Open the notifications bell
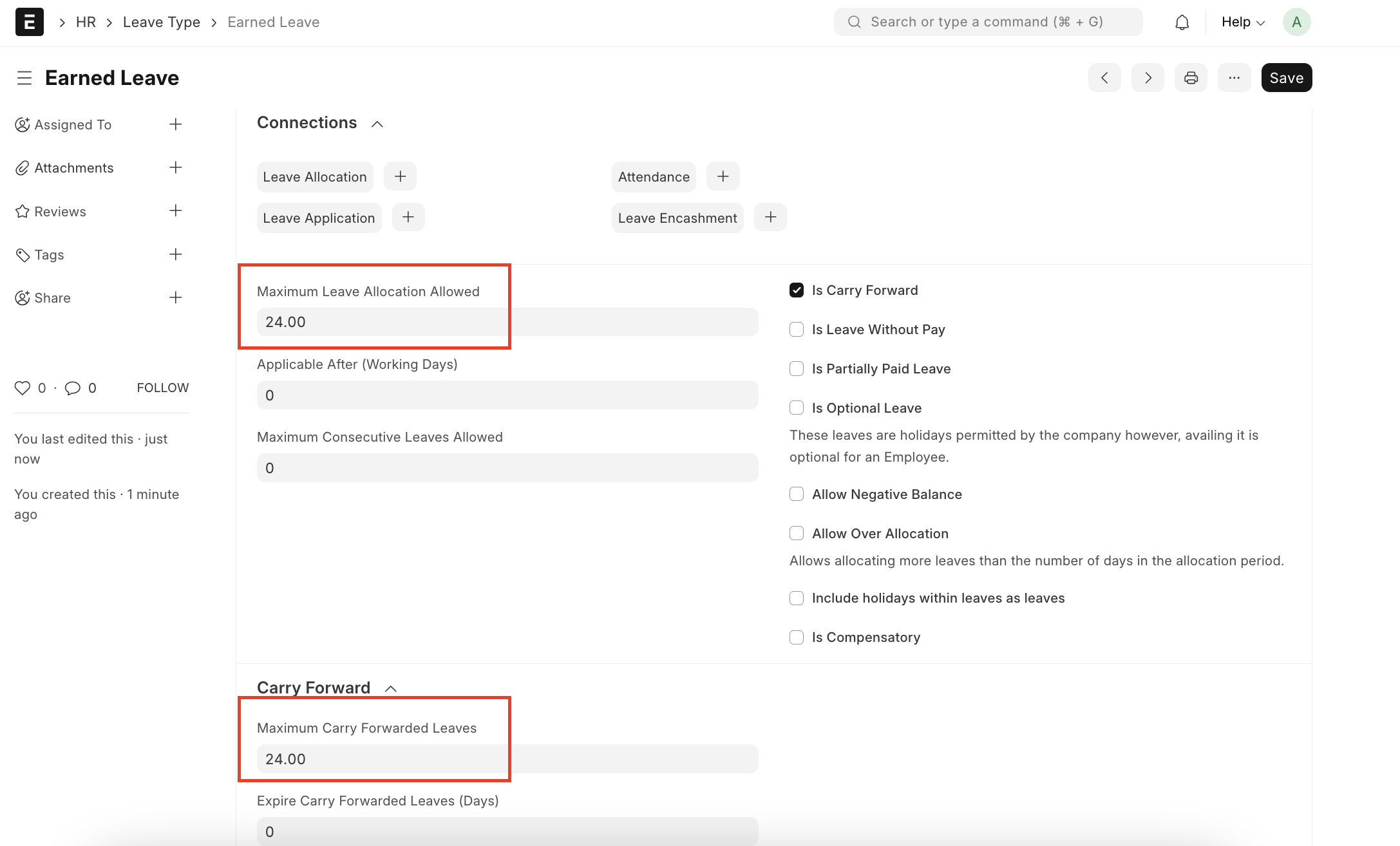Viewport: 1400px width, 846px height. click(1182, 23)
